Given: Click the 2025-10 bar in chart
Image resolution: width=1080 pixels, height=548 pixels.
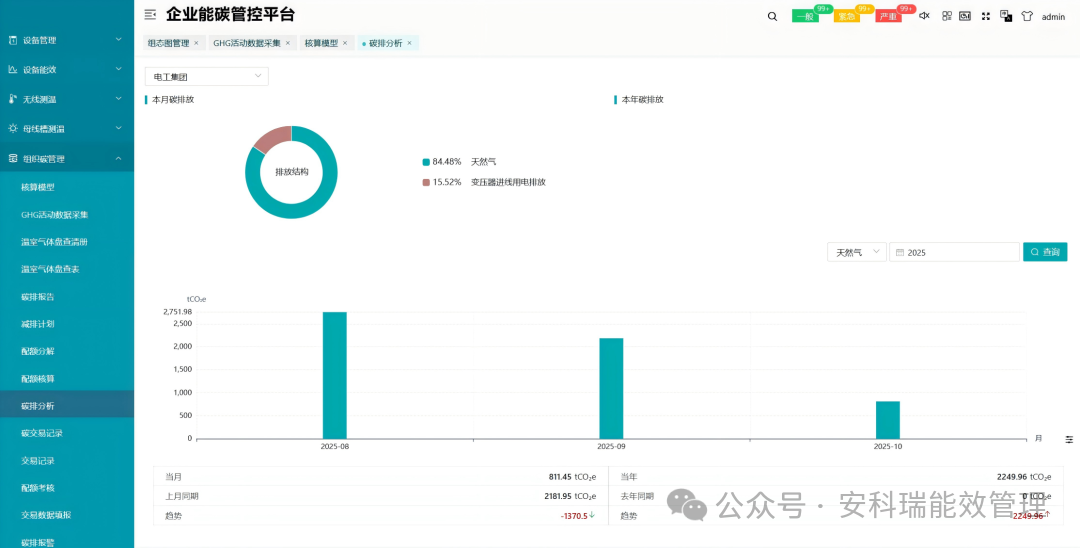Looking at the screenshot, I should pyautogui.click(x=888, y=420).
